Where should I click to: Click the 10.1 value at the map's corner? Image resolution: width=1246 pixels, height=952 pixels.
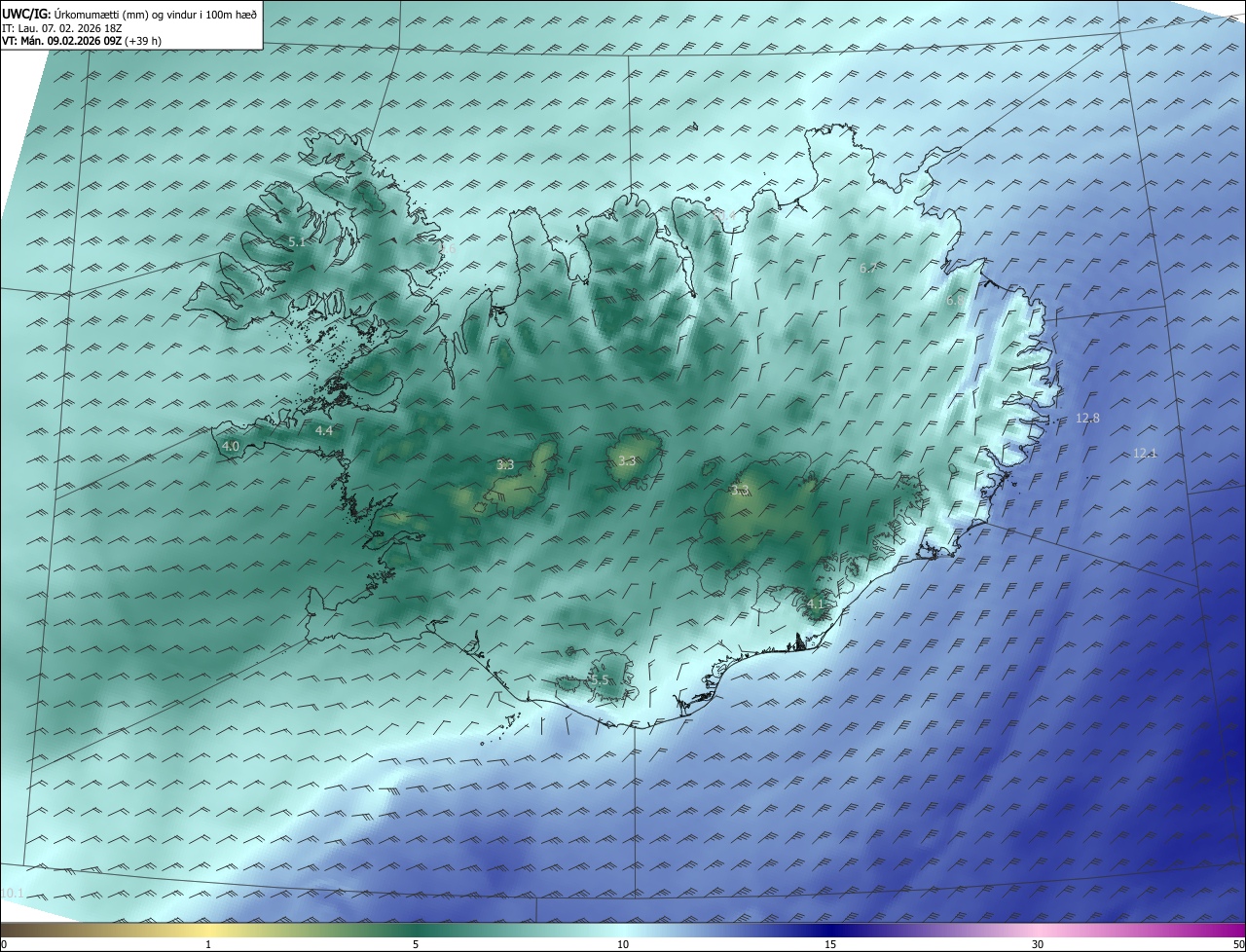point(13,893)
